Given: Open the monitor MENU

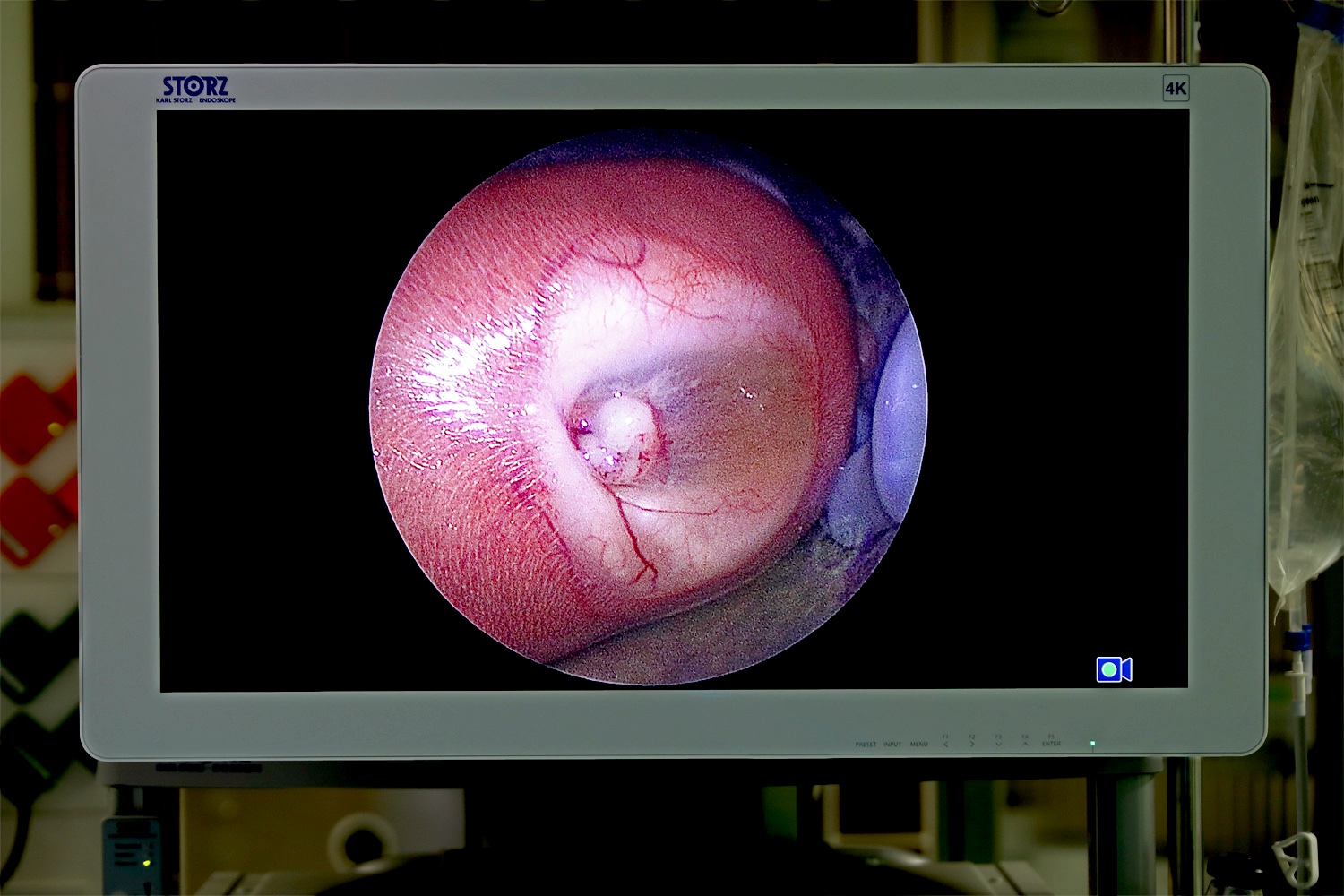Looking at the screenshot, I should [918, 744].
